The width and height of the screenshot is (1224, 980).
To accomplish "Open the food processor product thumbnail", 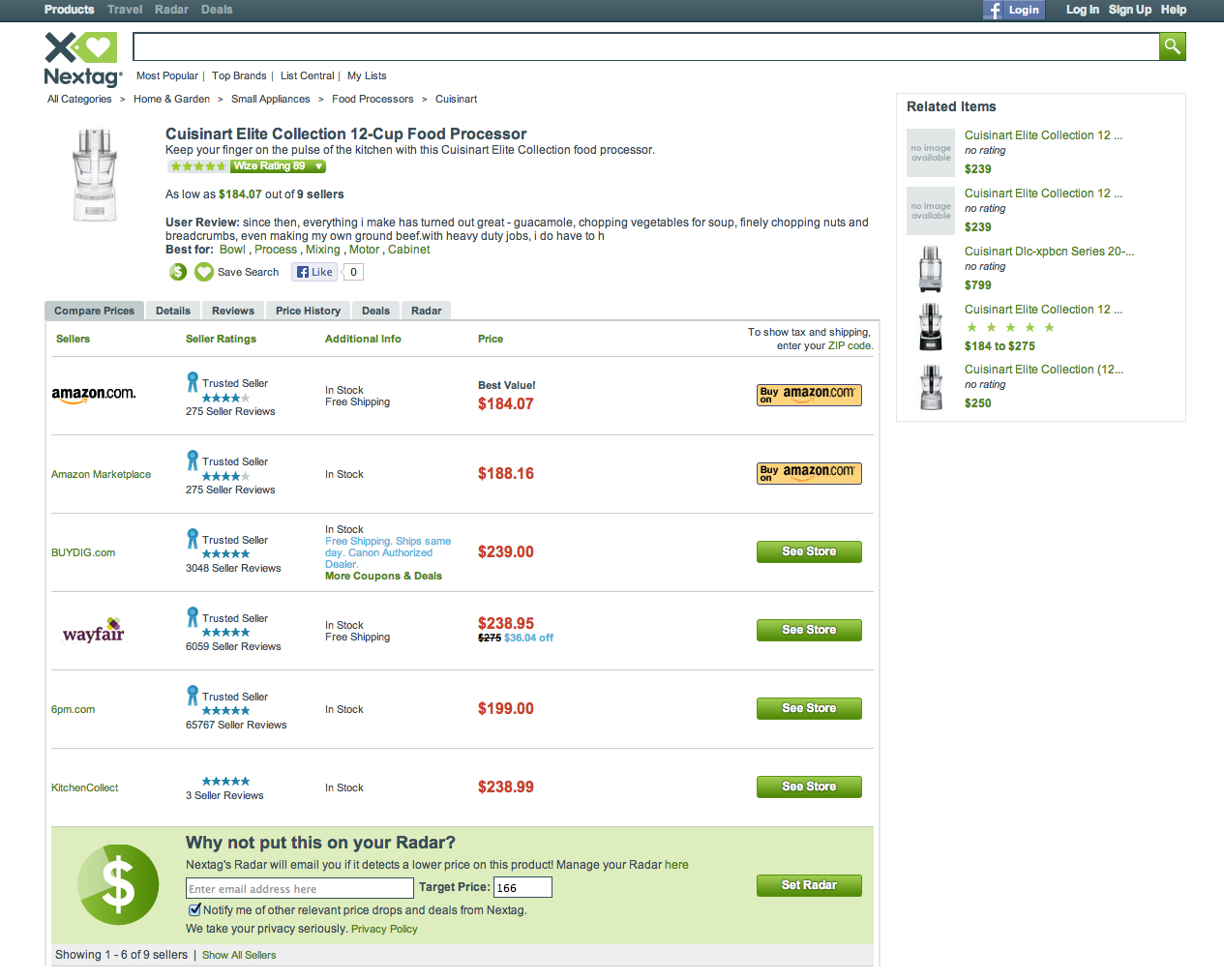I will (x=95, y=177).
